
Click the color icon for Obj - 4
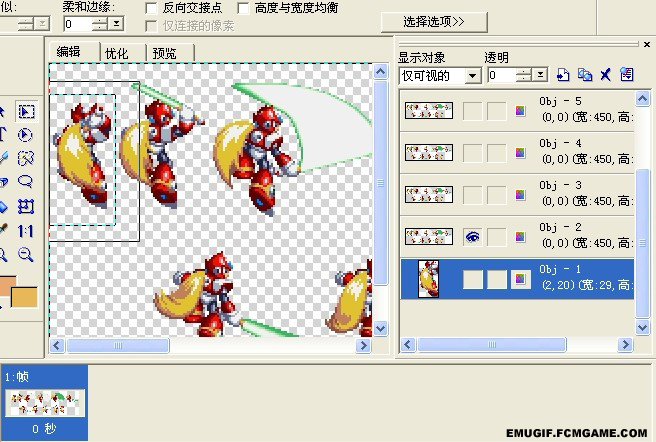(x=520, y=153)
